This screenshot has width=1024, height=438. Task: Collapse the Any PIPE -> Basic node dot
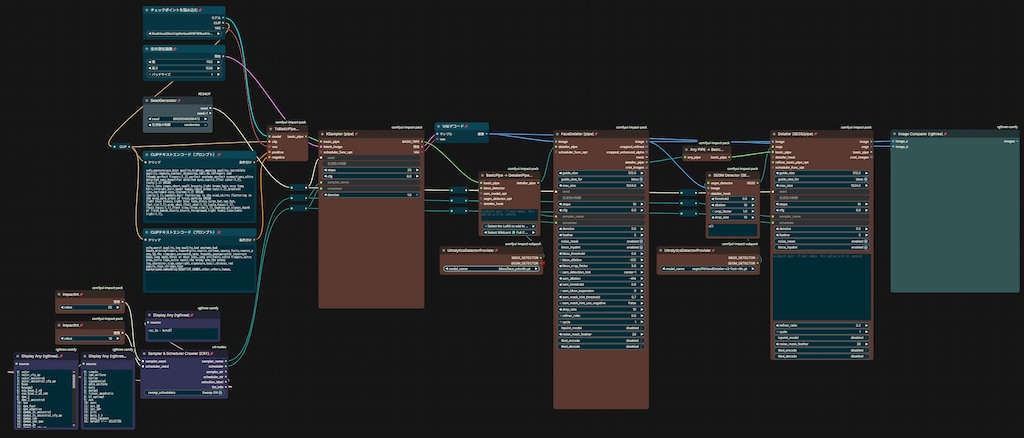click(686, 149)
